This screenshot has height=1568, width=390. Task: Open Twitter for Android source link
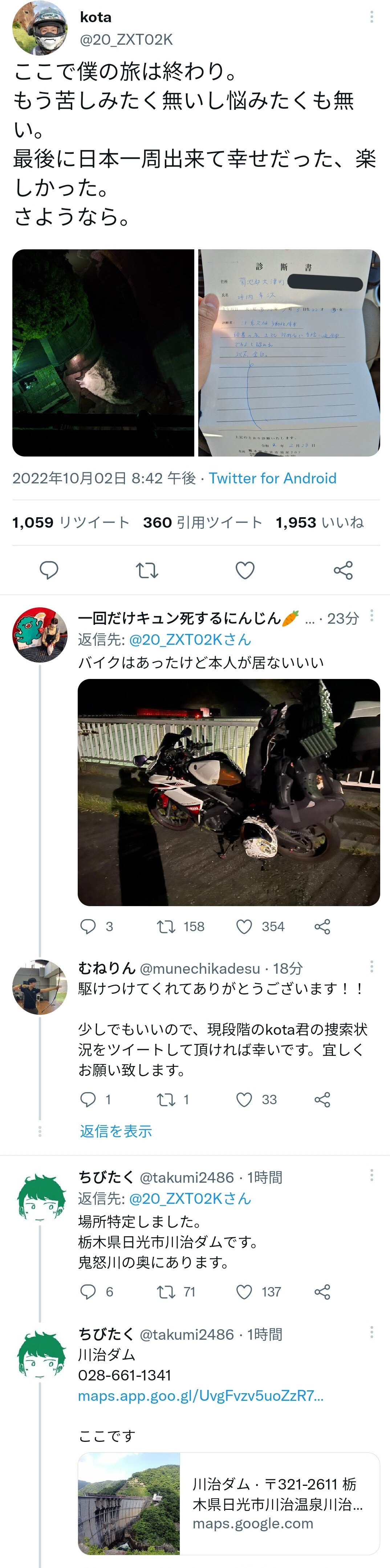click(x=273, y=478)
